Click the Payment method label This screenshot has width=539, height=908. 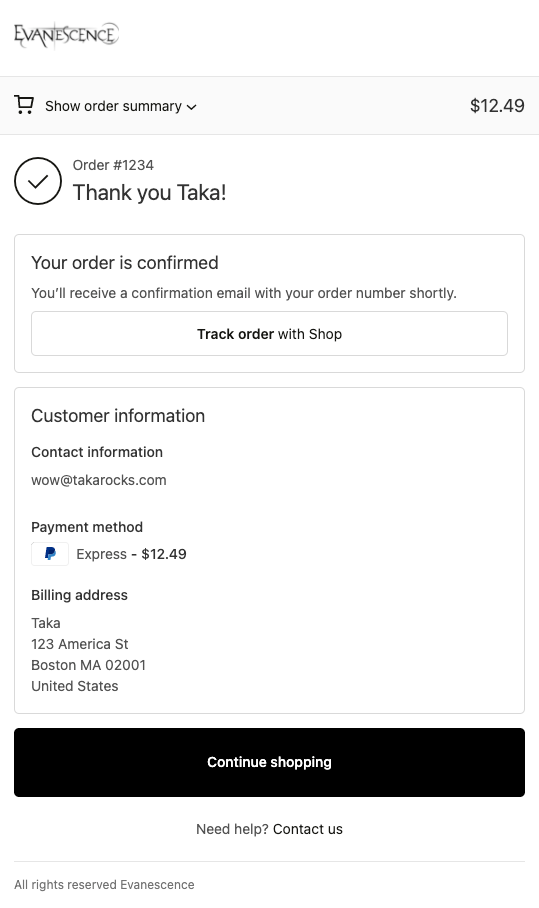(87, 527)
